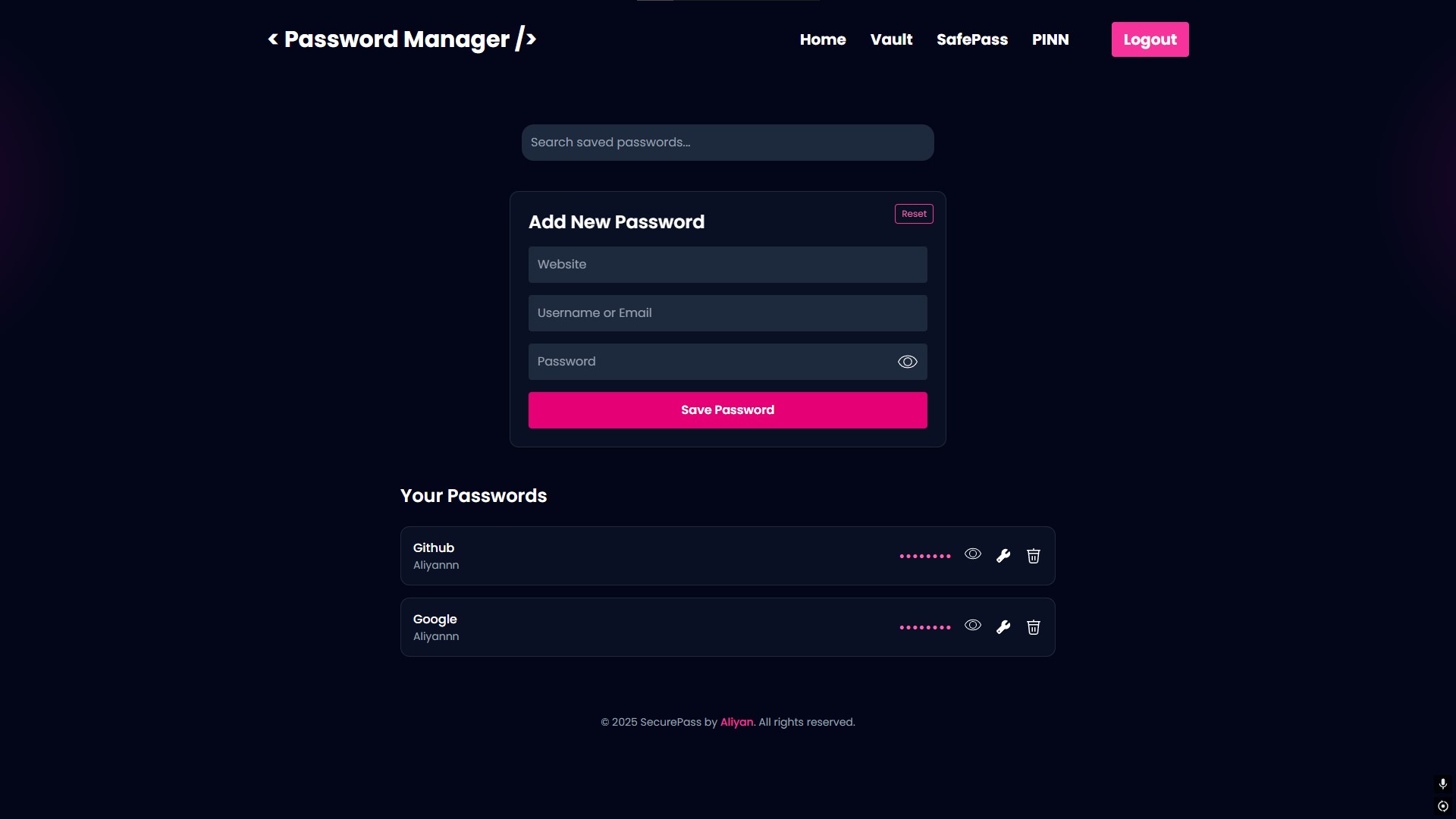Show the saved Github password
This screenshot has height=819, width=1456.
click(x=971, y=554)
